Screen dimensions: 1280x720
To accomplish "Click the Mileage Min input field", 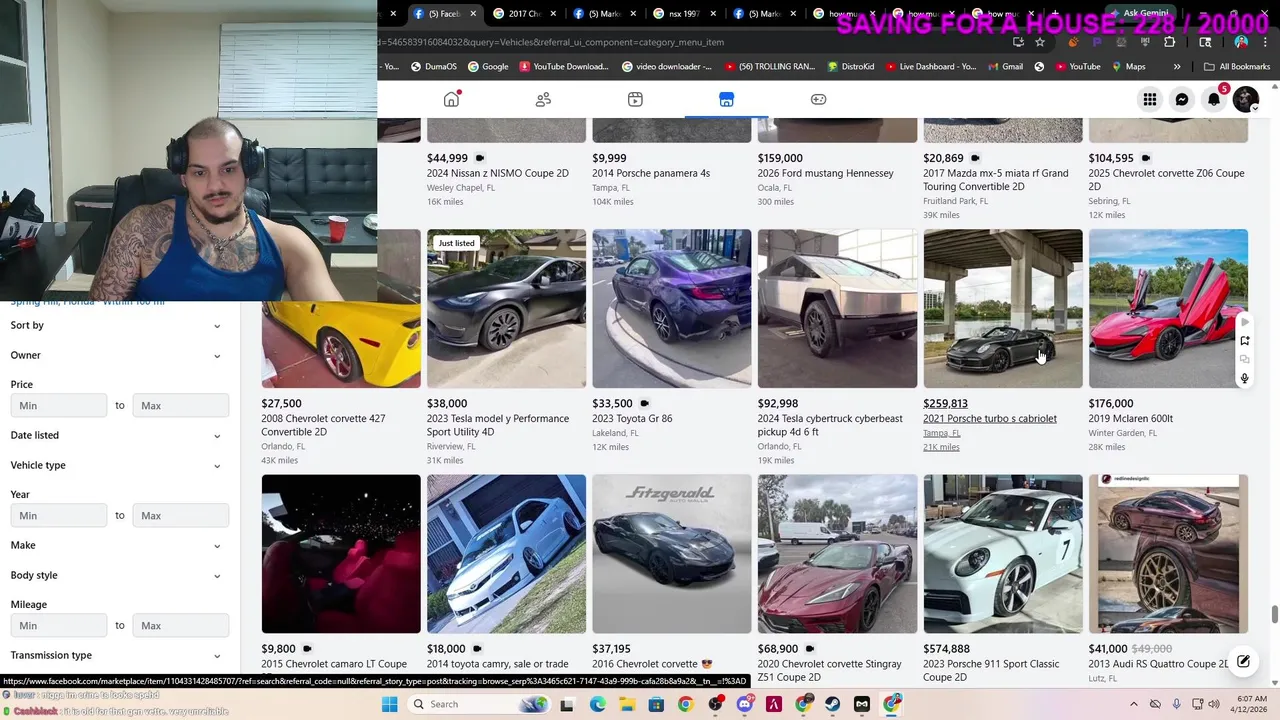I will coord(59,625).
